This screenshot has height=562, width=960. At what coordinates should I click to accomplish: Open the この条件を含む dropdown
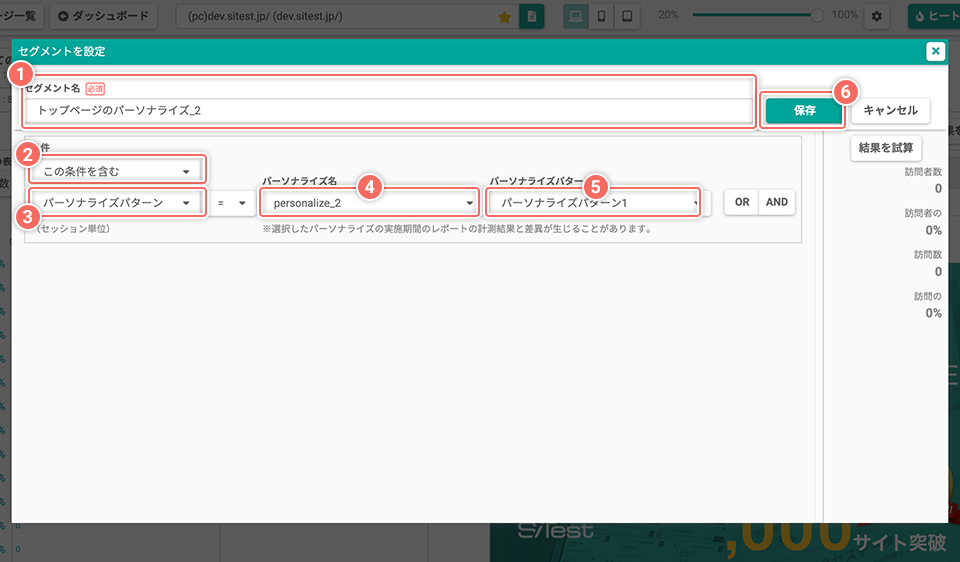point(116,171)
